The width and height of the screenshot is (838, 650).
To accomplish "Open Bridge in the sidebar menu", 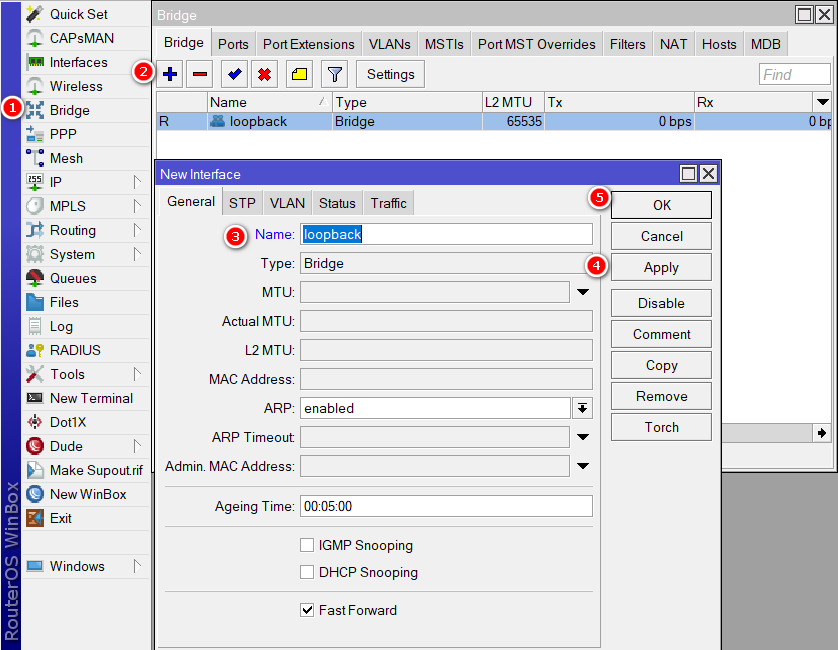I will (69, 110).
